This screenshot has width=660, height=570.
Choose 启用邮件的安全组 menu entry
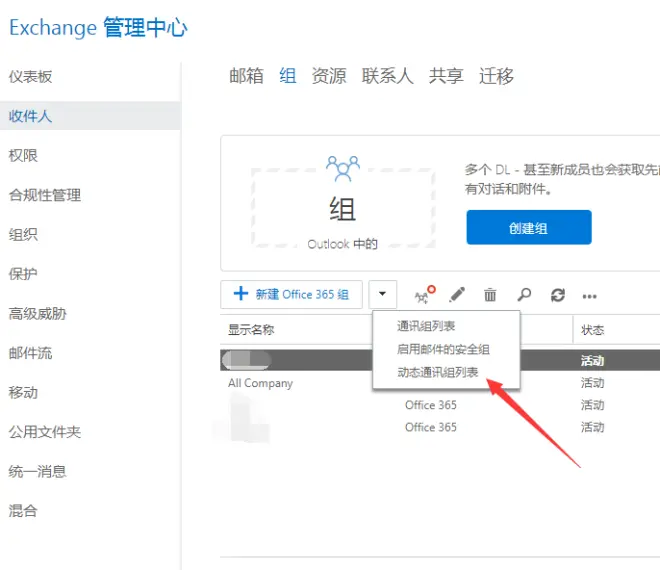(x=443, y=349)
